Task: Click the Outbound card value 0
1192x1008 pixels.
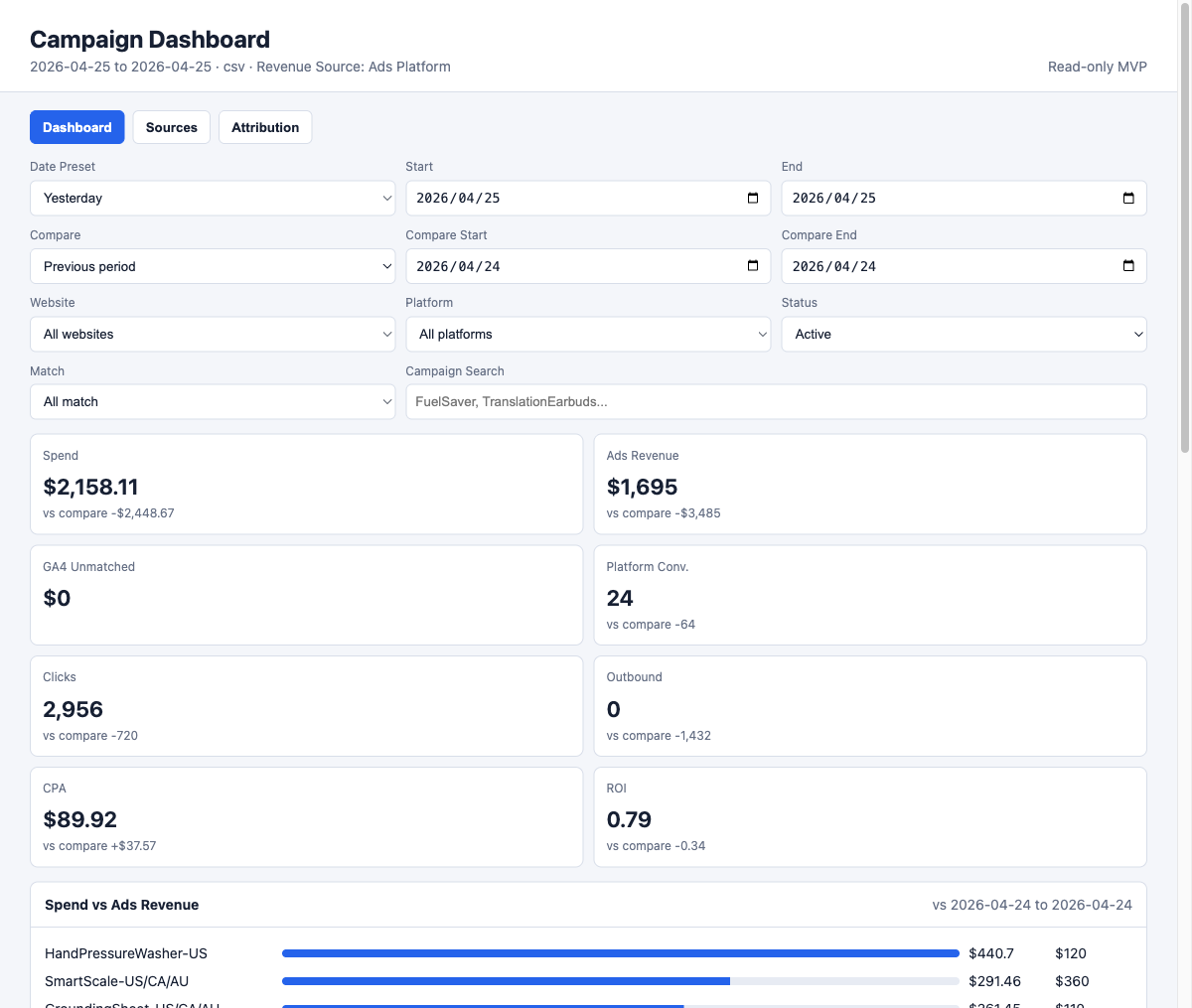Action: tap(614, 709)
